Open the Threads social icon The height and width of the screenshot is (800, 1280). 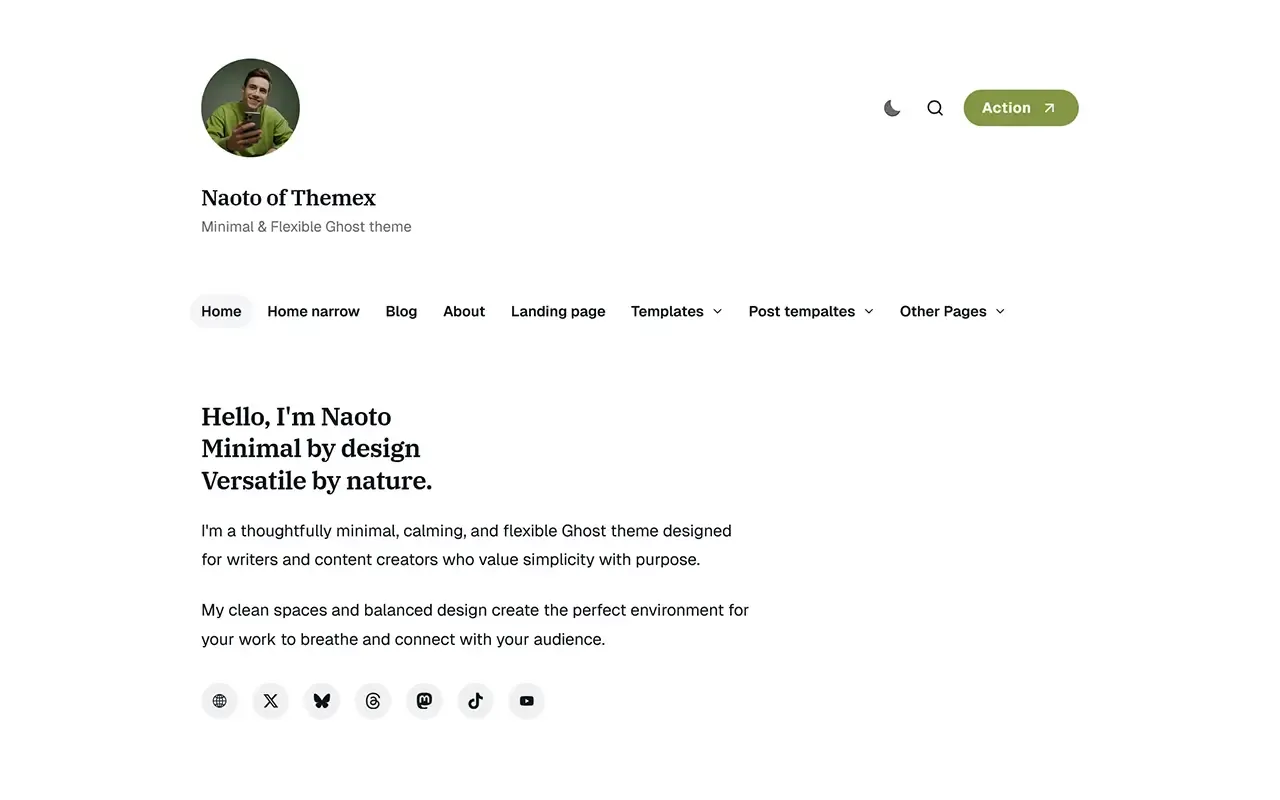point(372,700)
